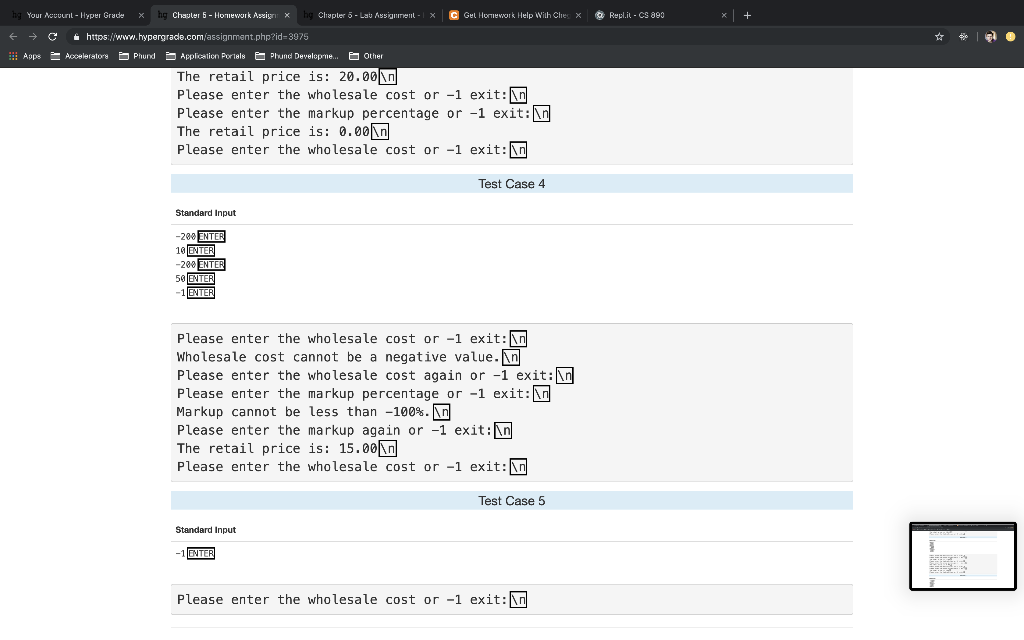Reload the current page
This screenshot has height=640, width=1024.
coord(52,35)
